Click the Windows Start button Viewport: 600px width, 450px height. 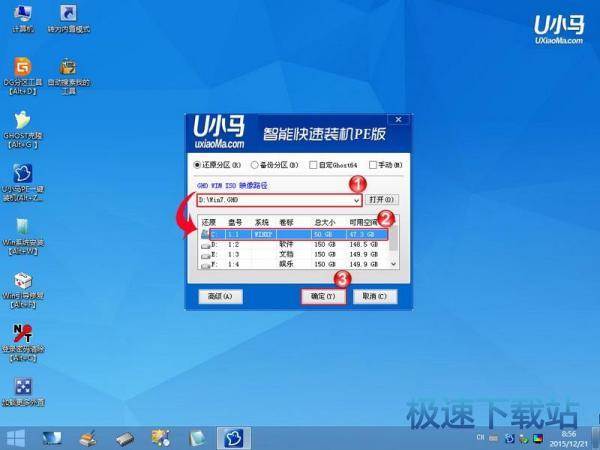pyautogui.click(x=15, y=438)
